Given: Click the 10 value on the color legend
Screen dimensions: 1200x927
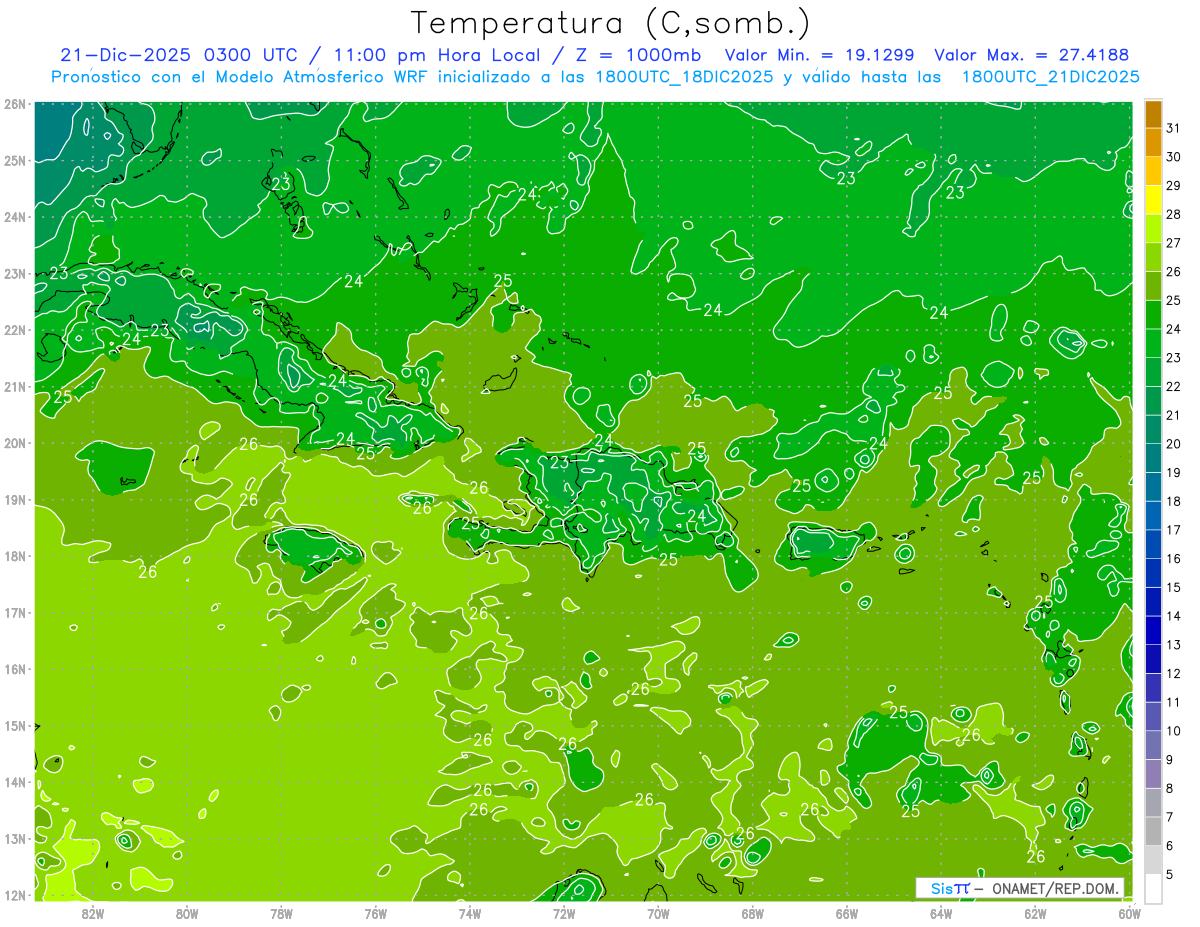Looking at the screenshot, I should [x=1173, y=730].
